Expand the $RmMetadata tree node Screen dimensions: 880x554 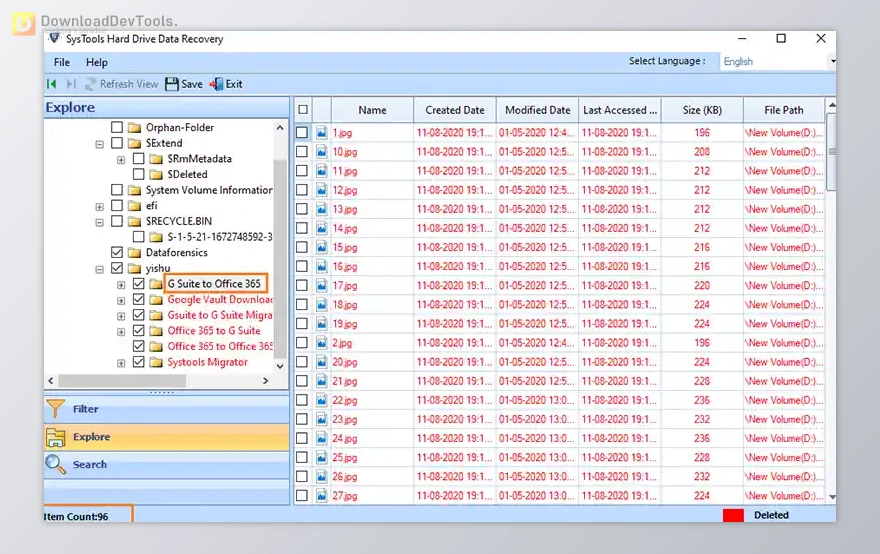(121, 160)
